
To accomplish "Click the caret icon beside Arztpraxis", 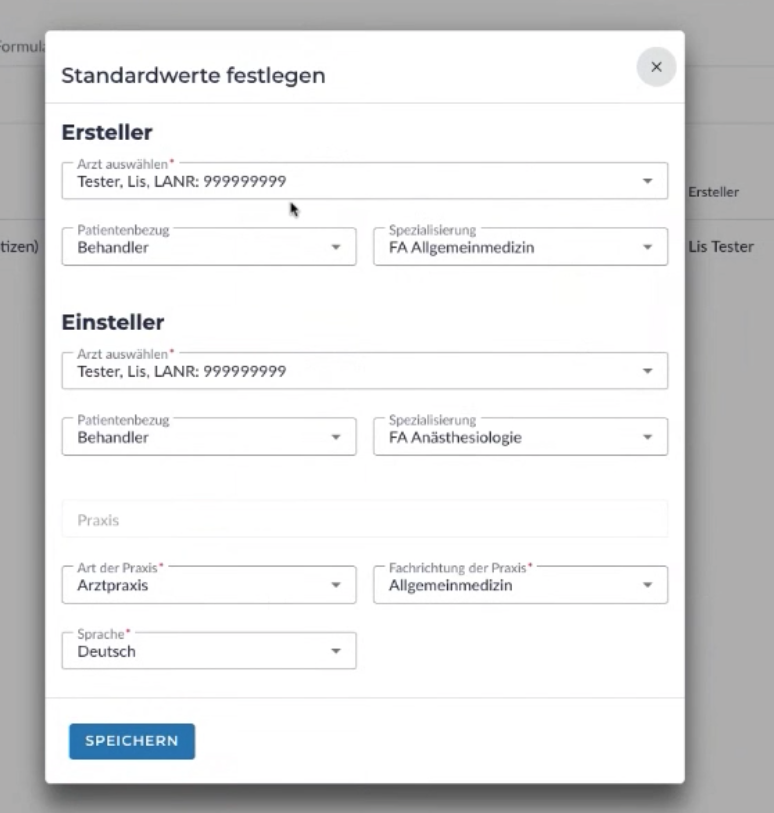I will 335,585.
